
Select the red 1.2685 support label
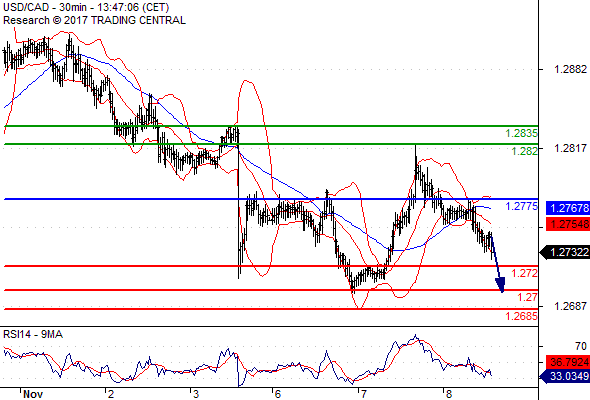click(x=522, y=316)
